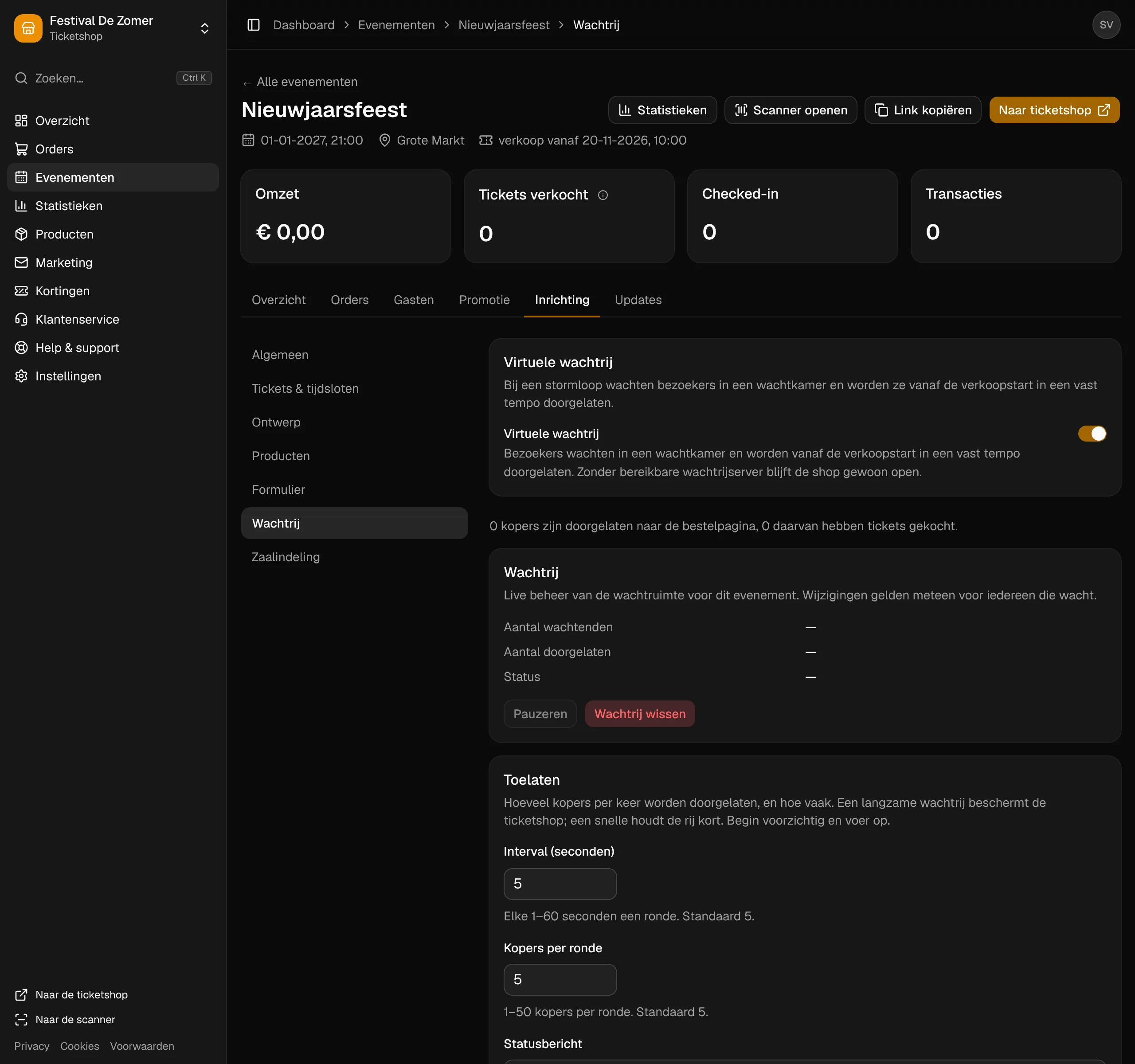1135x1064 pixels.
Task: Open the Updates tab
Action: pyautogui.click(x=638, y=300)
